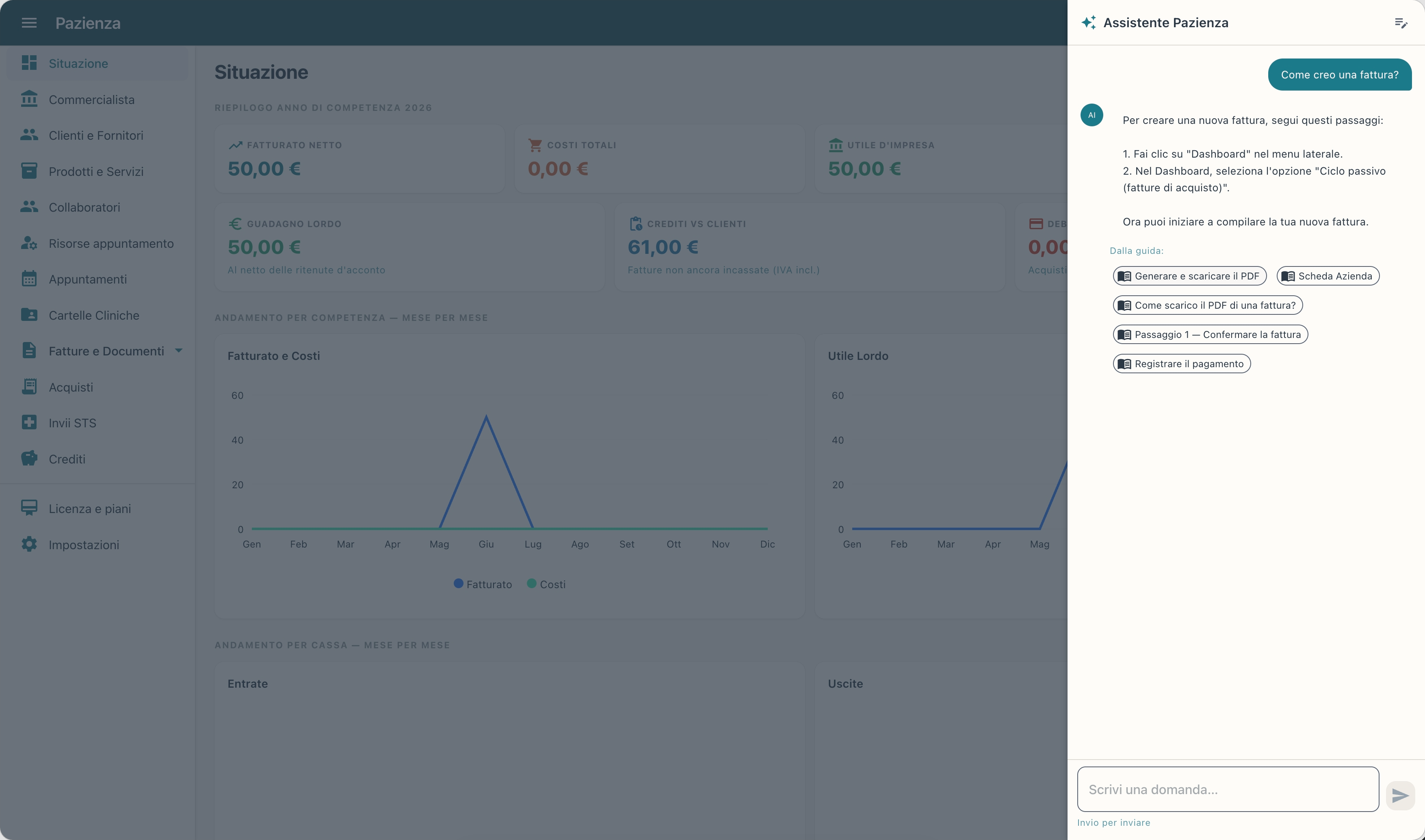Viewport: 1425px width, 840px height.
Task: Open Prodotti e Servizi via box icon
Action: 29,171
